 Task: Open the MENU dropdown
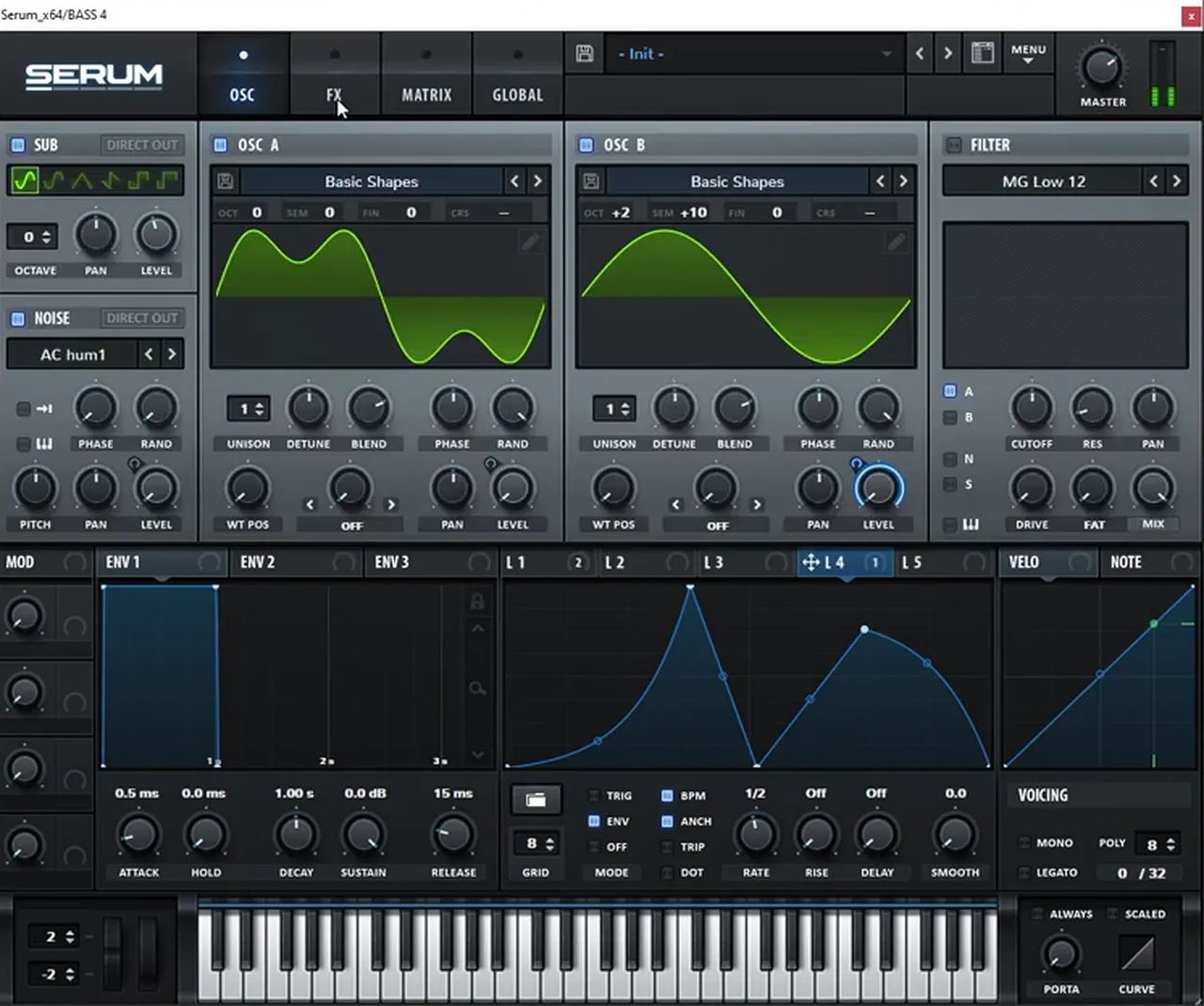click(1028, 54)
